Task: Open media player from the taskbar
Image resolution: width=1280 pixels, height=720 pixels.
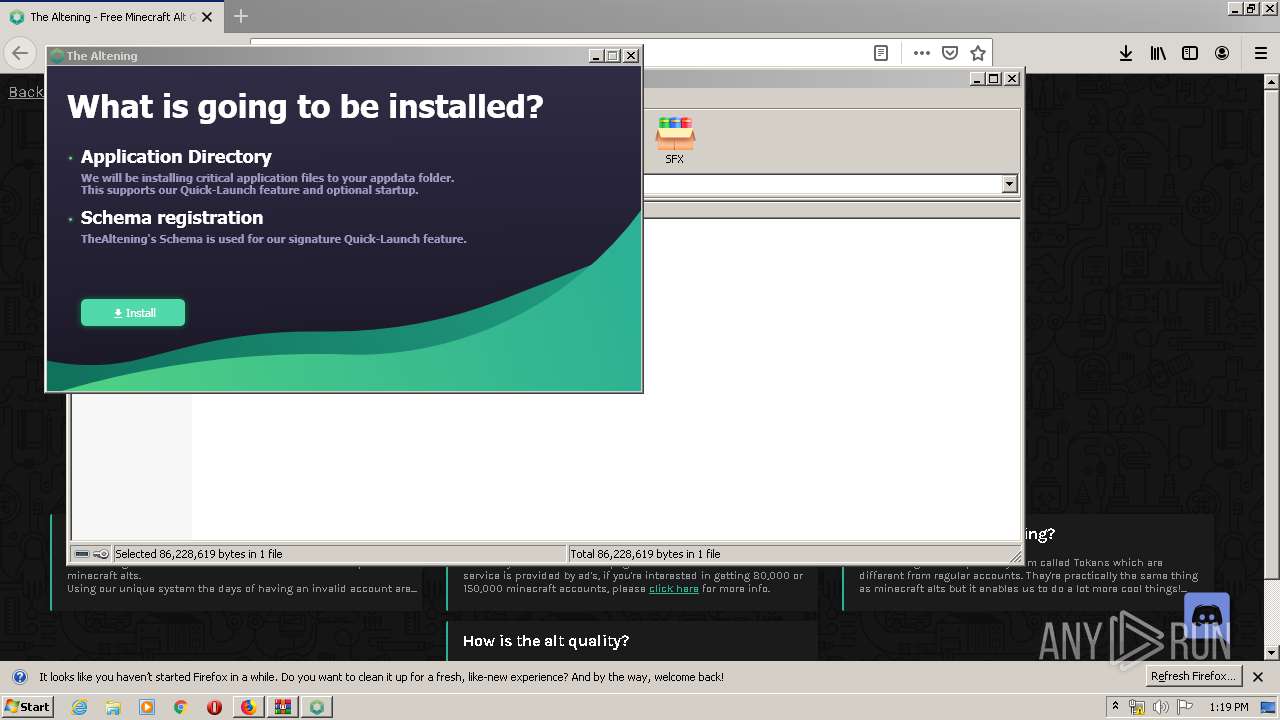Action: click(147, 707)
